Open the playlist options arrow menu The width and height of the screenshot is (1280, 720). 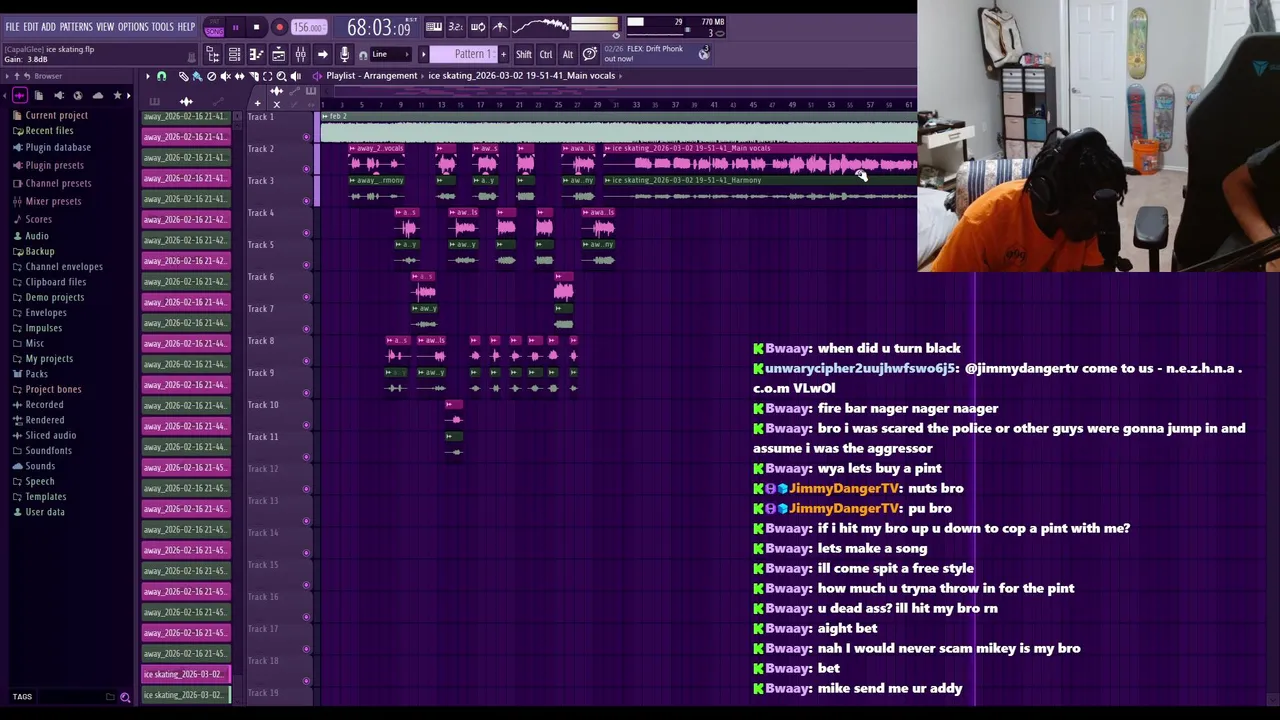coord(148,76)
